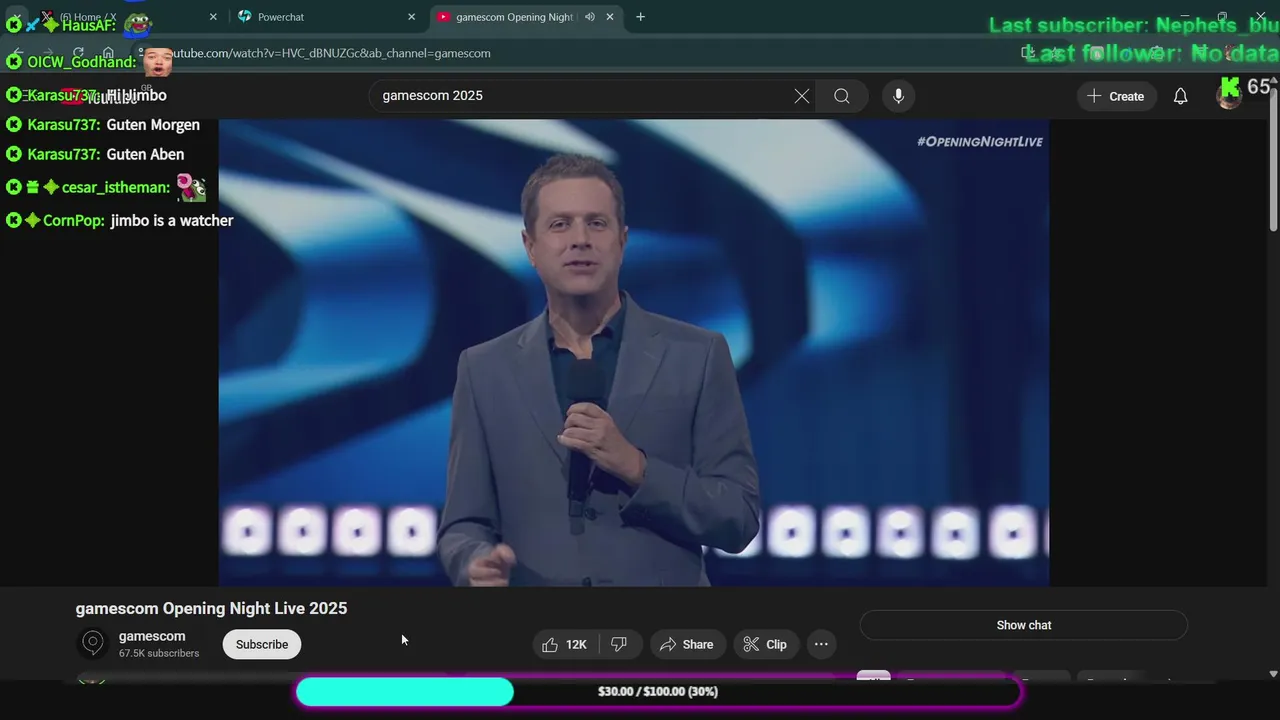Click Karasu737's 'Guten Aben' chat message
1280x720 pixels.
pos(145,154)
